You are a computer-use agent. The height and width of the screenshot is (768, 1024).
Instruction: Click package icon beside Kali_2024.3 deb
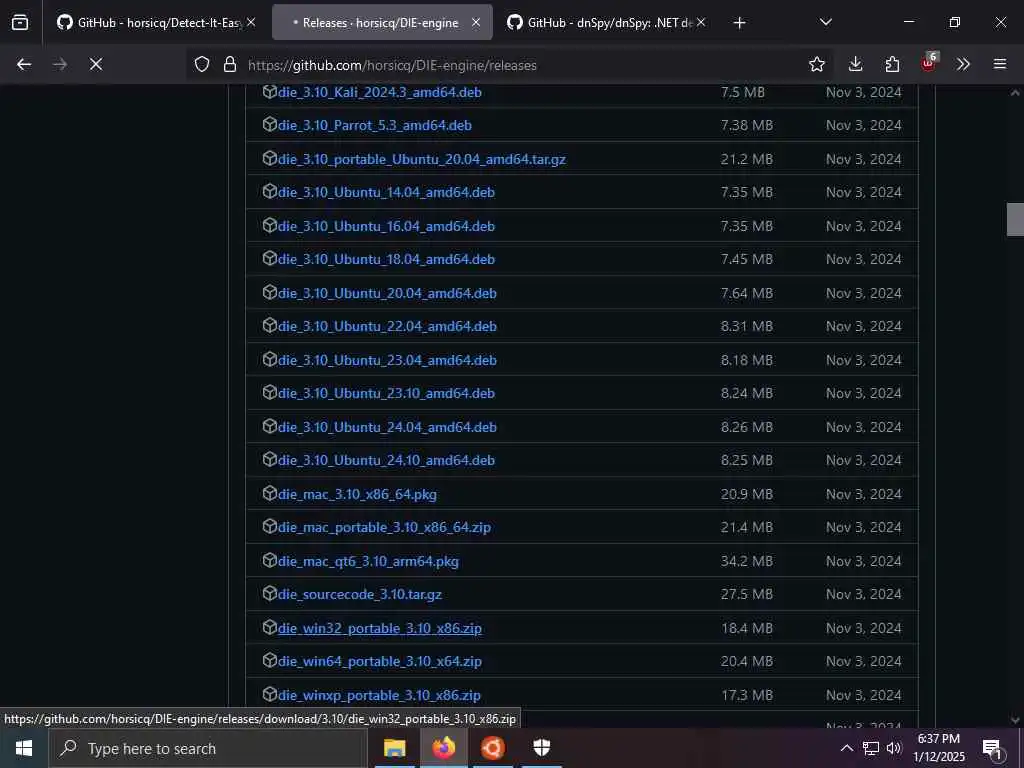click(270, 91)
